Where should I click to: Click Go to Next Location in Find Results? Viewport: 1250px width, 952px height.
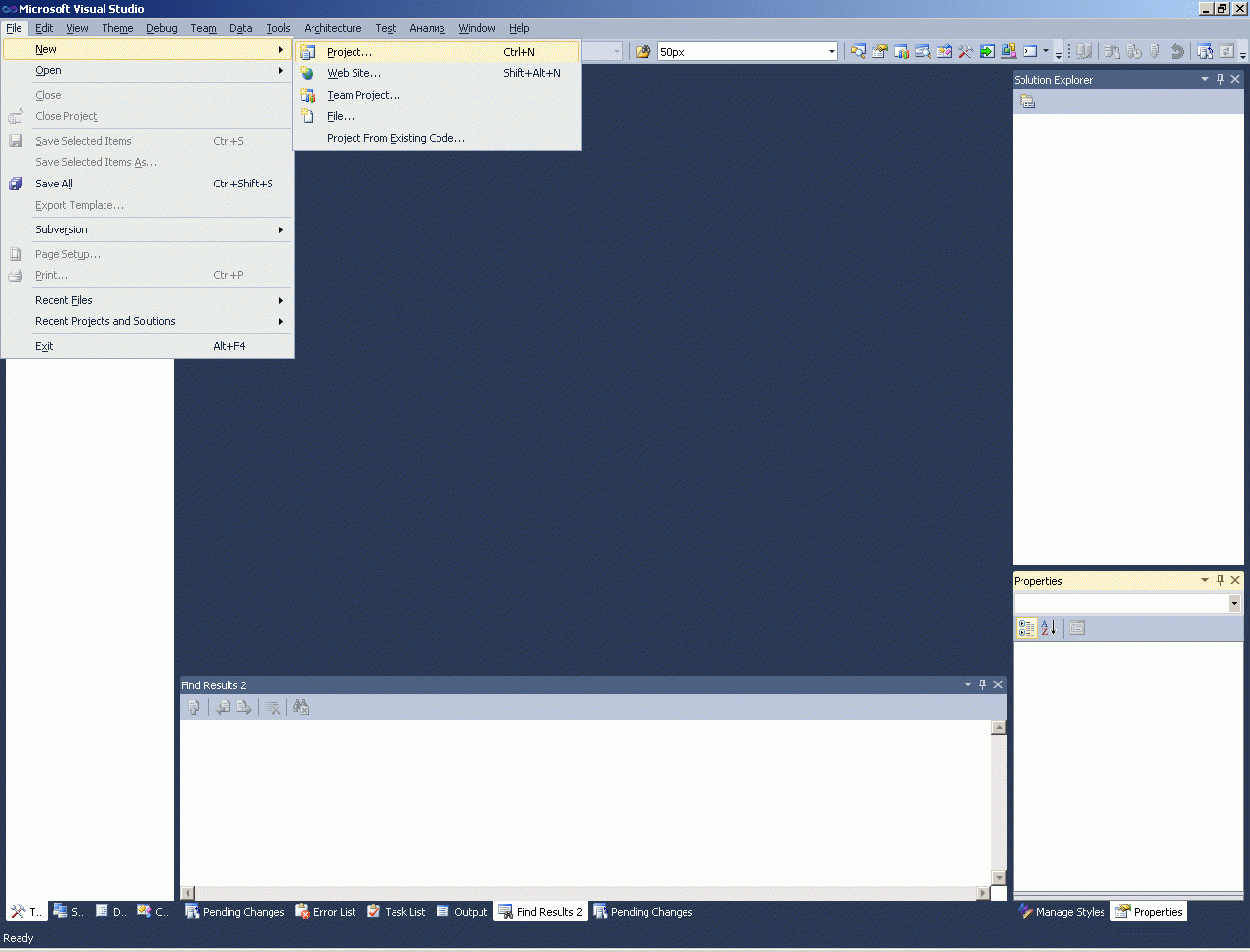tap(244, 707)
